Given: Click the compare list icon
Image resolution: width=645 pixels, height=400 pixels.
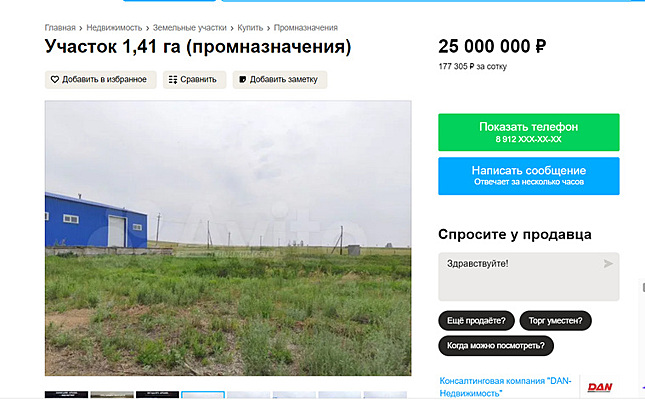Looking at the screenshot, I should pyautogui.click(x=173, y=79).
